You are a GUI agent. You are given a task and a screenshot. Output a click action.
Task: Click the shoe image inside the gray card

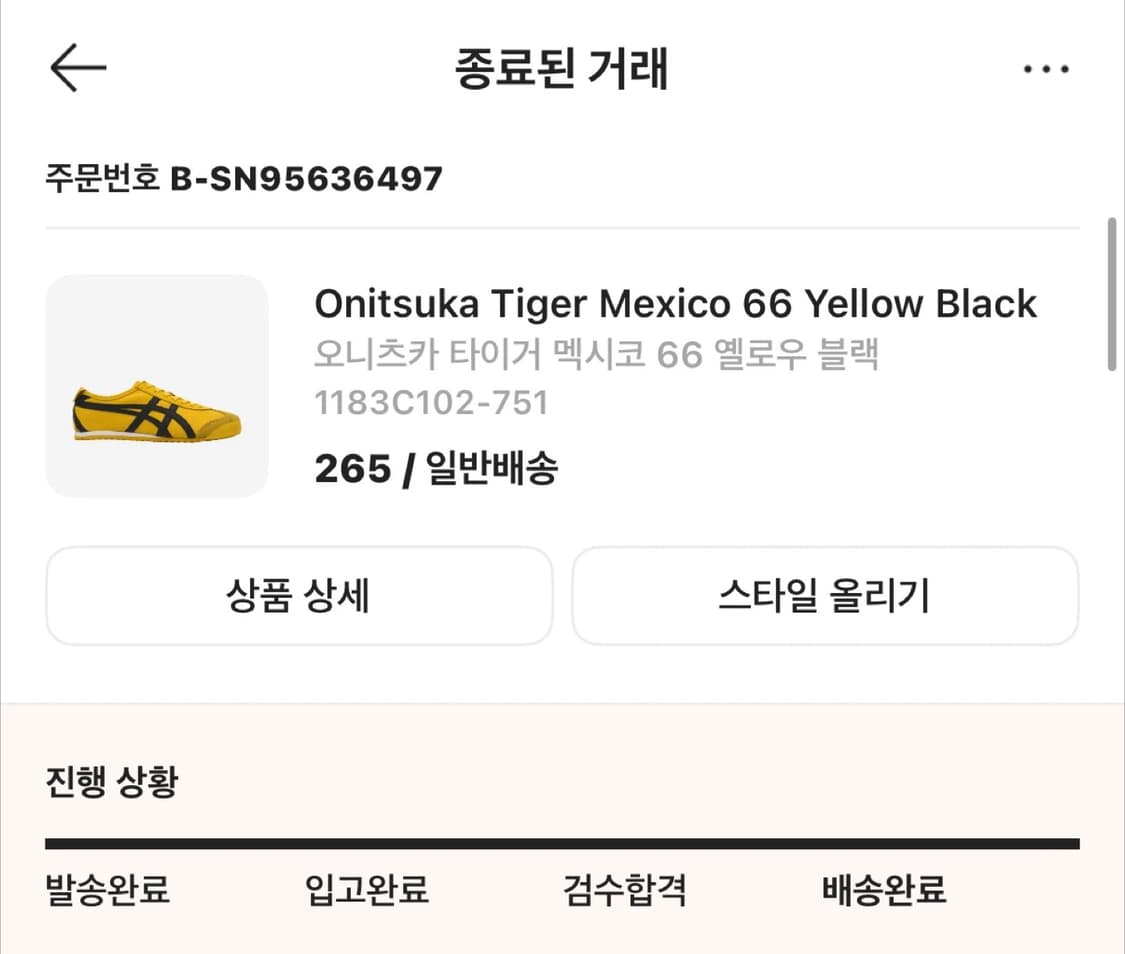[155, 410]
